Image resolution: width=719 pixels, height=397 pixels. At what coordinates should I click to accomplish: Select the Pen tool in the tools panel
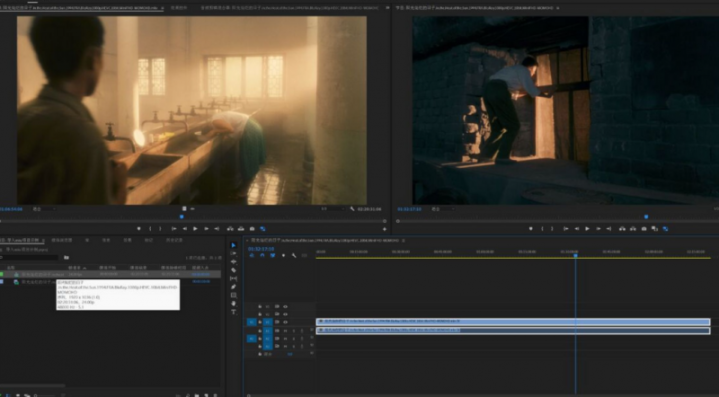[233, 287]
